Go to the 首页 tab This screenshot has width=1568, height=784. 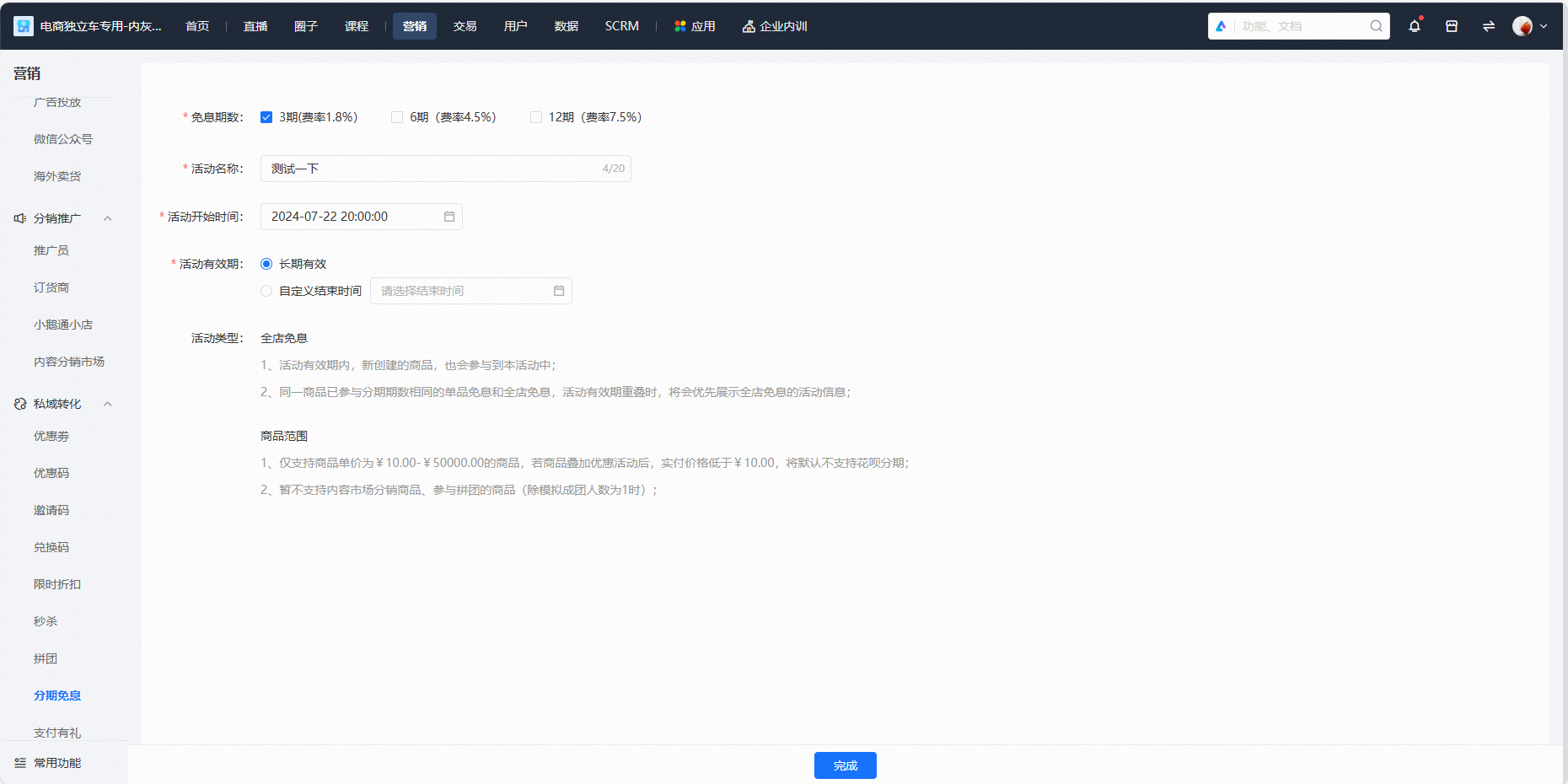click(197, 26)
